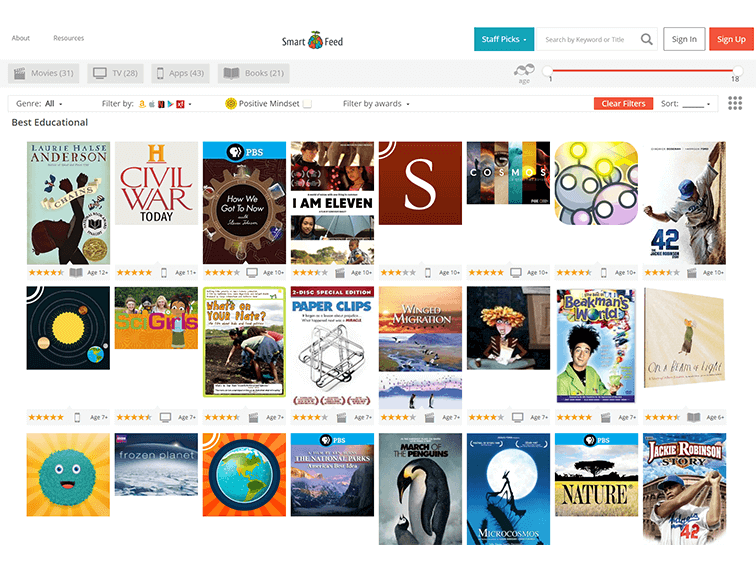Click the red age range track

[x=642, y=70]
